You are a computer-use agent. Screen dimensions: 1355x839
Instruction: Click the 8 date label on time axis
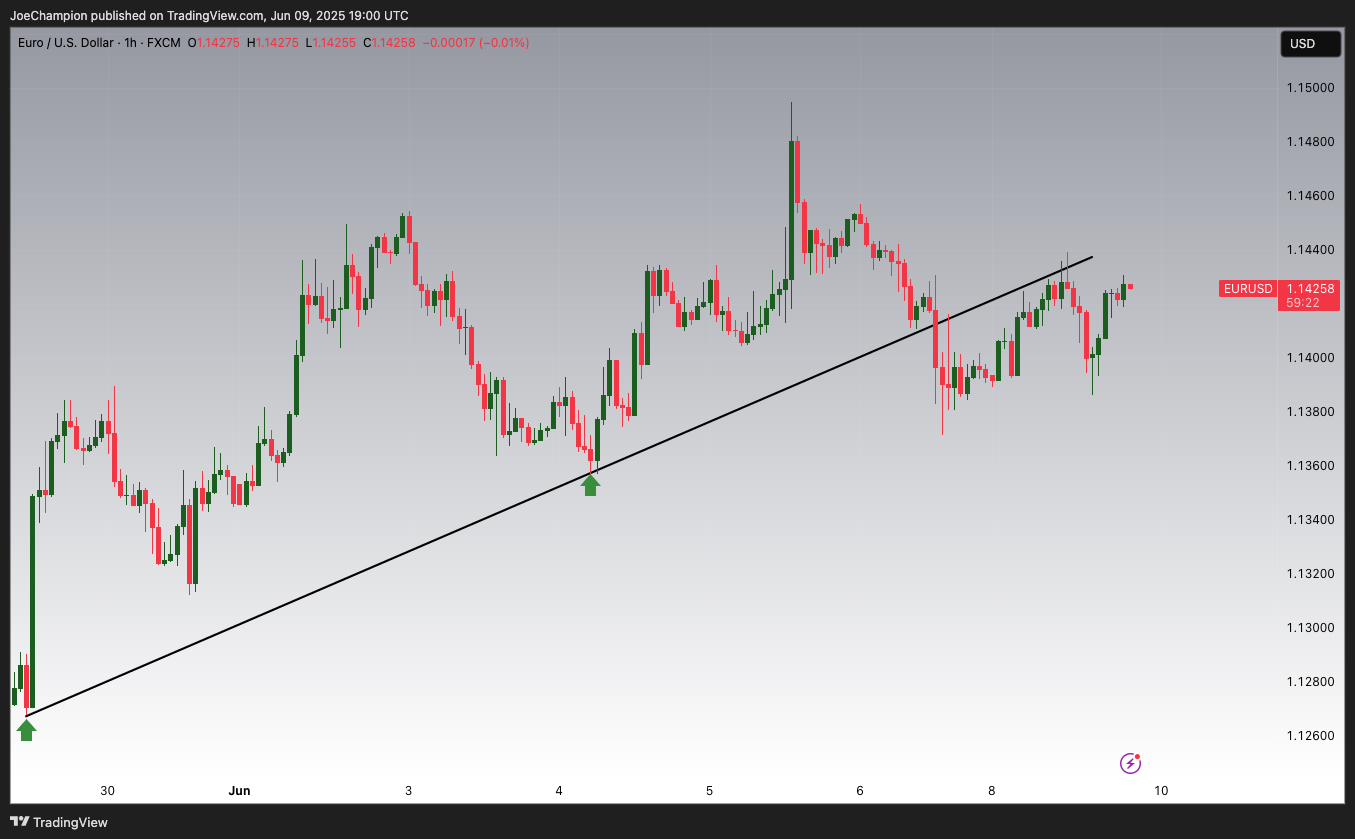click(992, 791)
